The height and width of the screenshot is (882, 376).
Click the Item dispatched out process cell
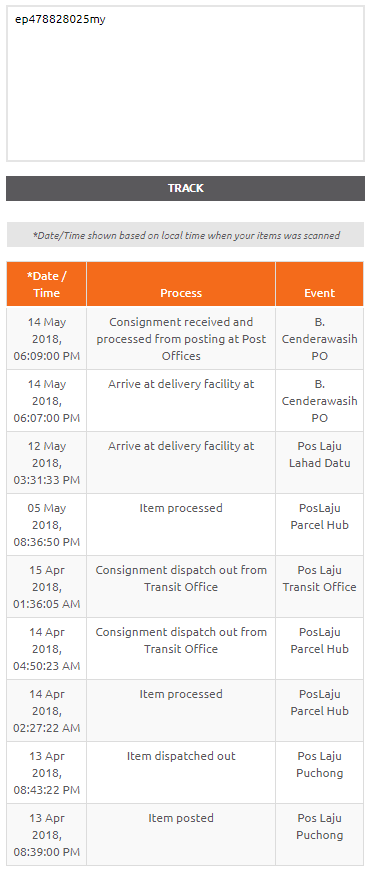(x=181, y=772)
